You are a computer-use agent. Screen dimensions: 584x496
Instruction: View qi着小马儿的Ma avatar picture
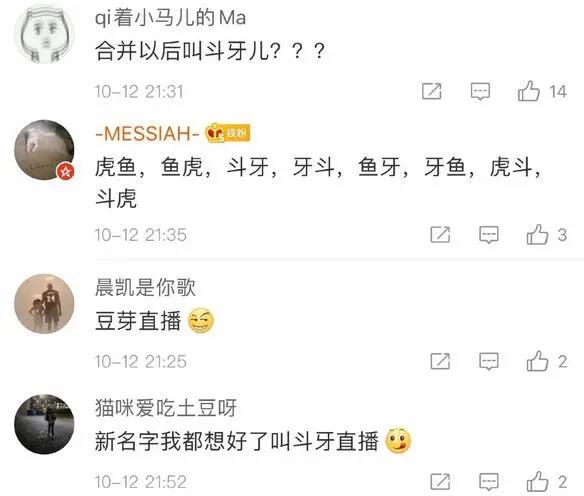coord(44,34)
